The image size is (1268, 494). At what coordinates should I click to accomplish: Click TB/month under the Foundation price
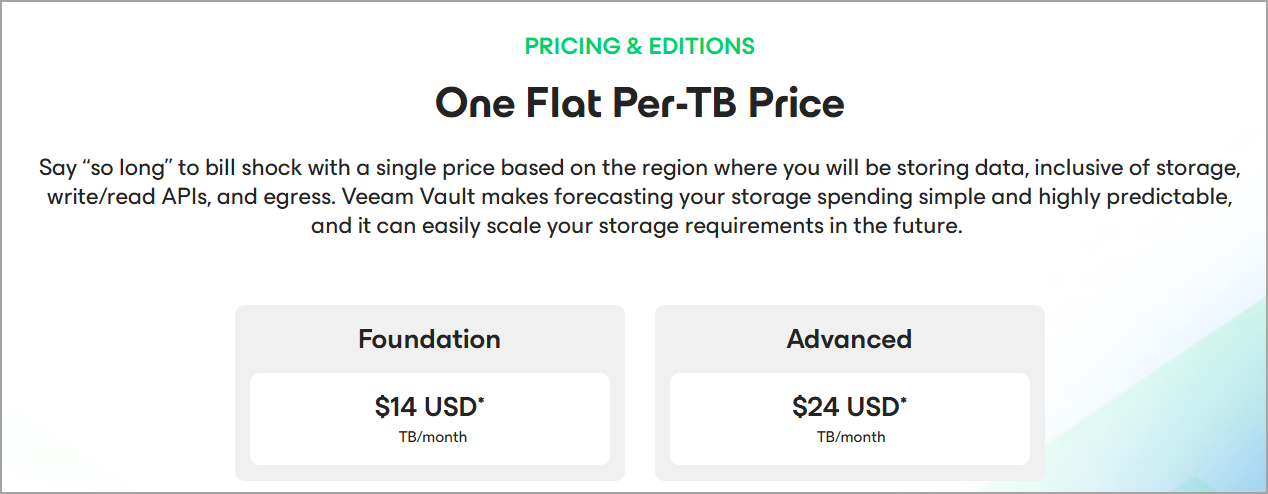tap(430, 437)
